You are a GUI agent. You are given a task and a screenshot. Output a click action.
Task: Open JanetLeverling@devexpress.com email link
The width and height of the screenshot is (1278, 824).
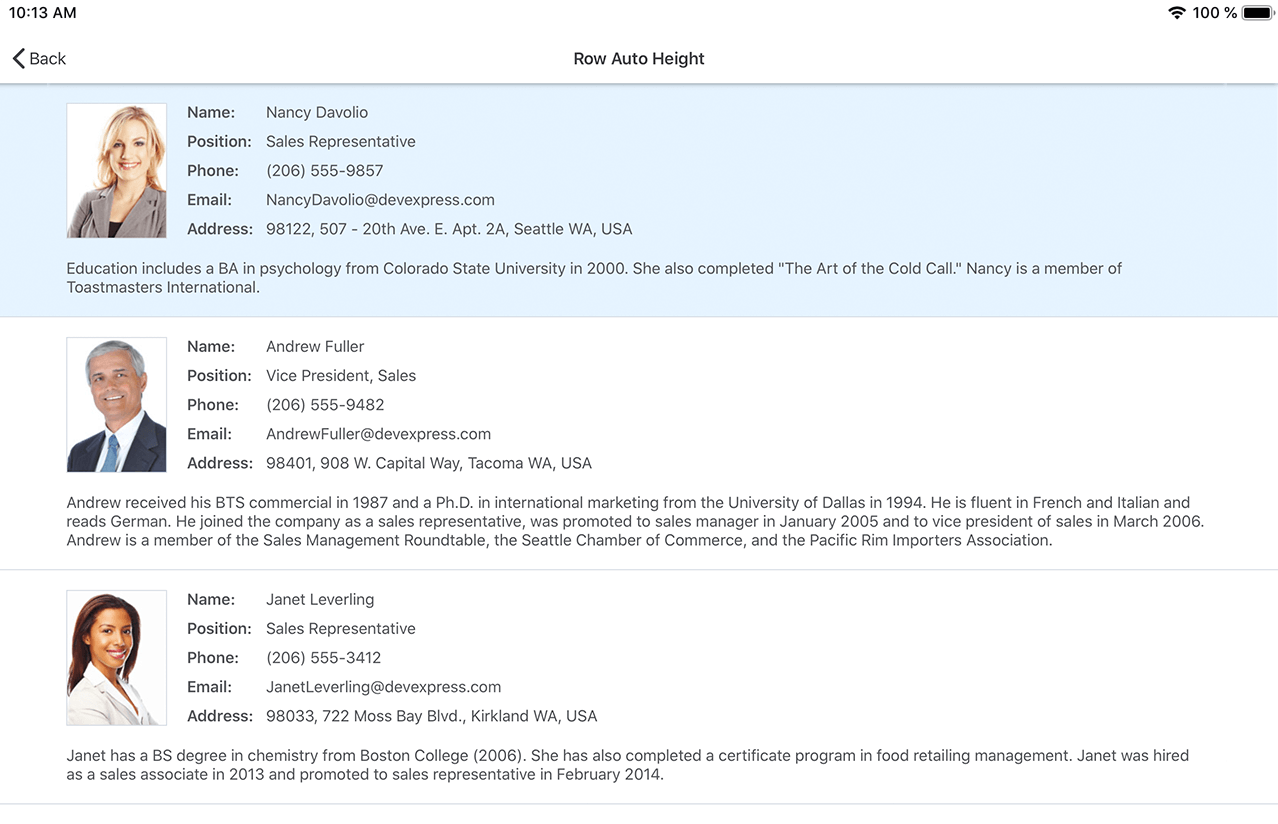(383, 687)
